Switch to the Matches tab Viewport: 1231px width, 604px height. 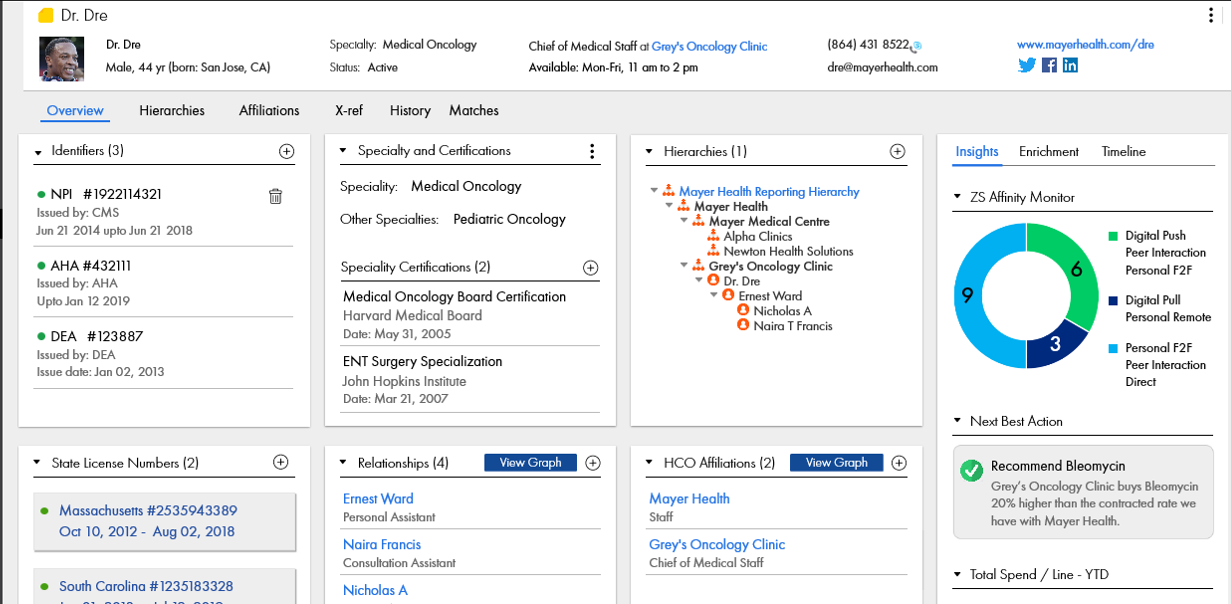pyautogui.click(x=473, y=110)
